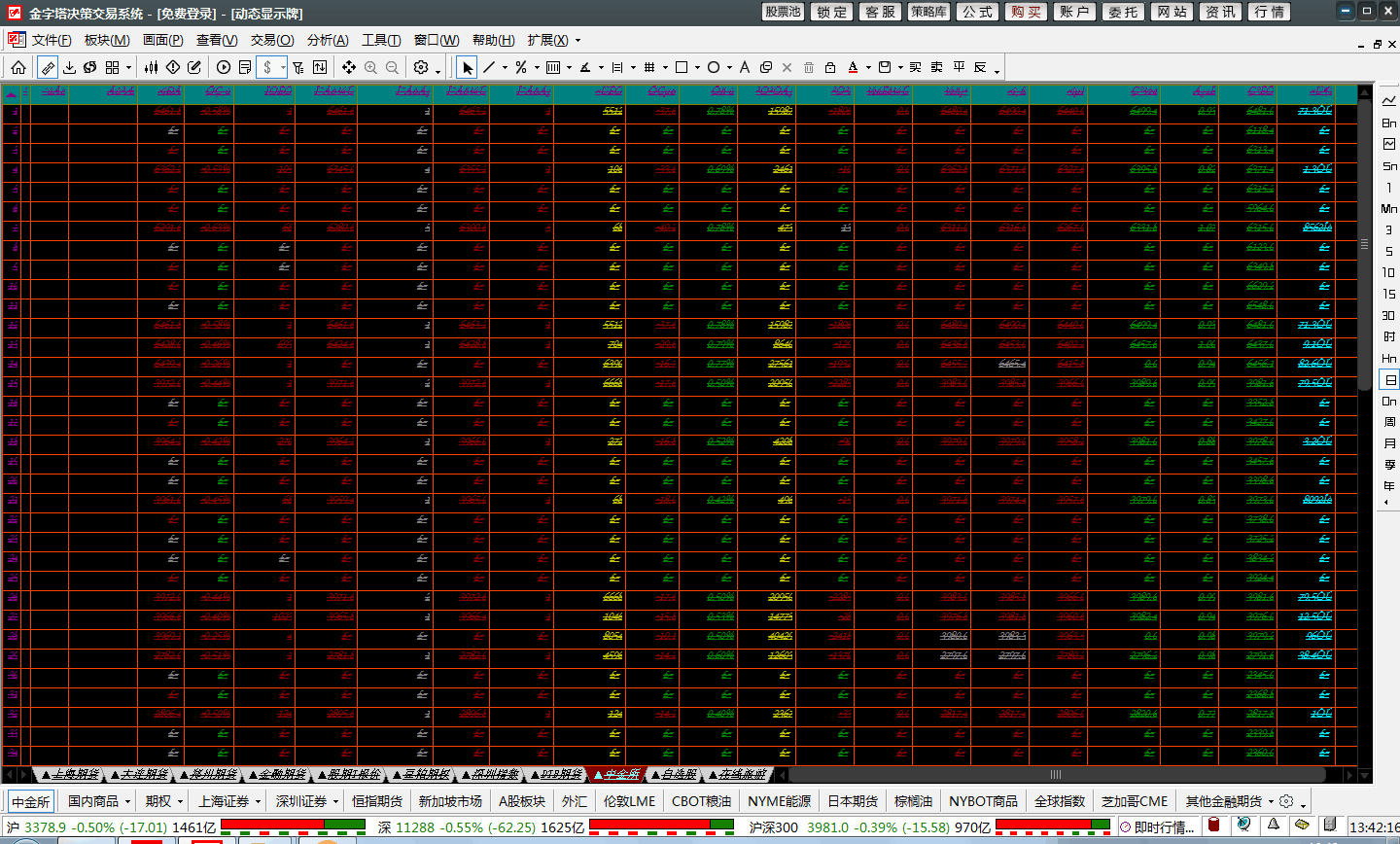Select the rectangle shape tool
Screen dimensions: 1400x844
[x=682, y=67]
